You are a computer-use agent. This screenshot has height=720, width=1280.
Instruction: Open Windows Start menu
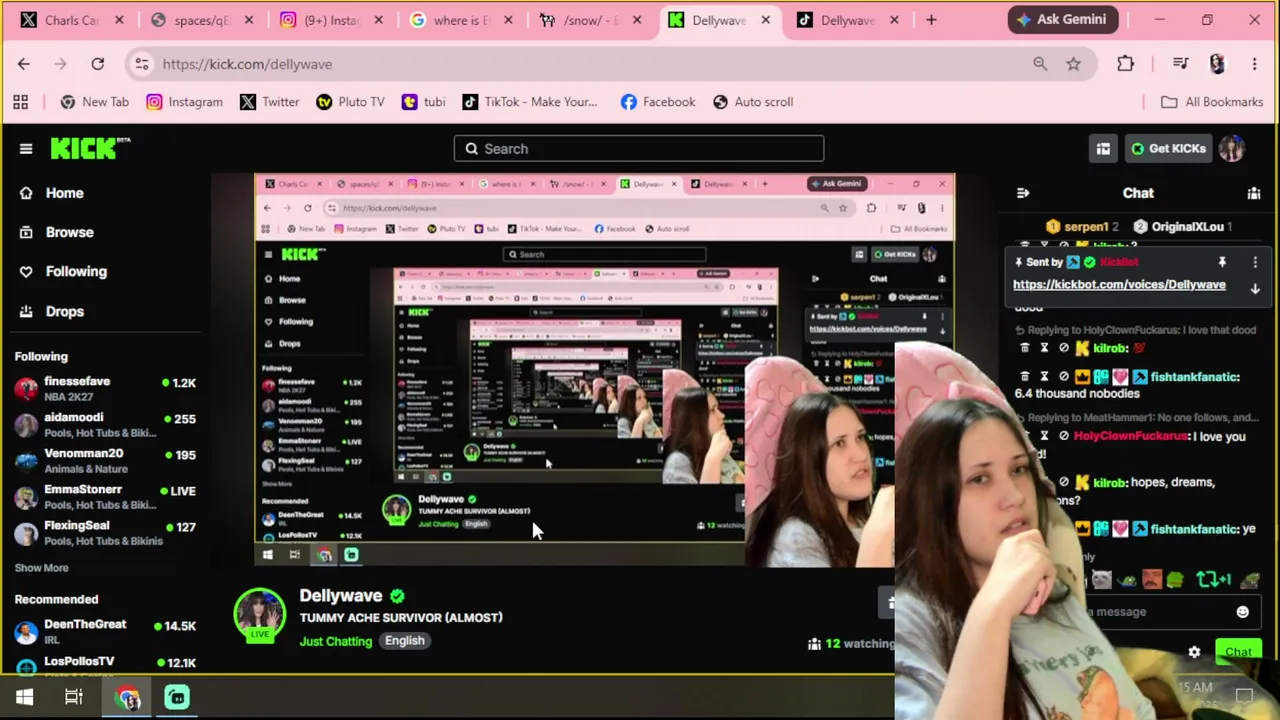(24, 697)
